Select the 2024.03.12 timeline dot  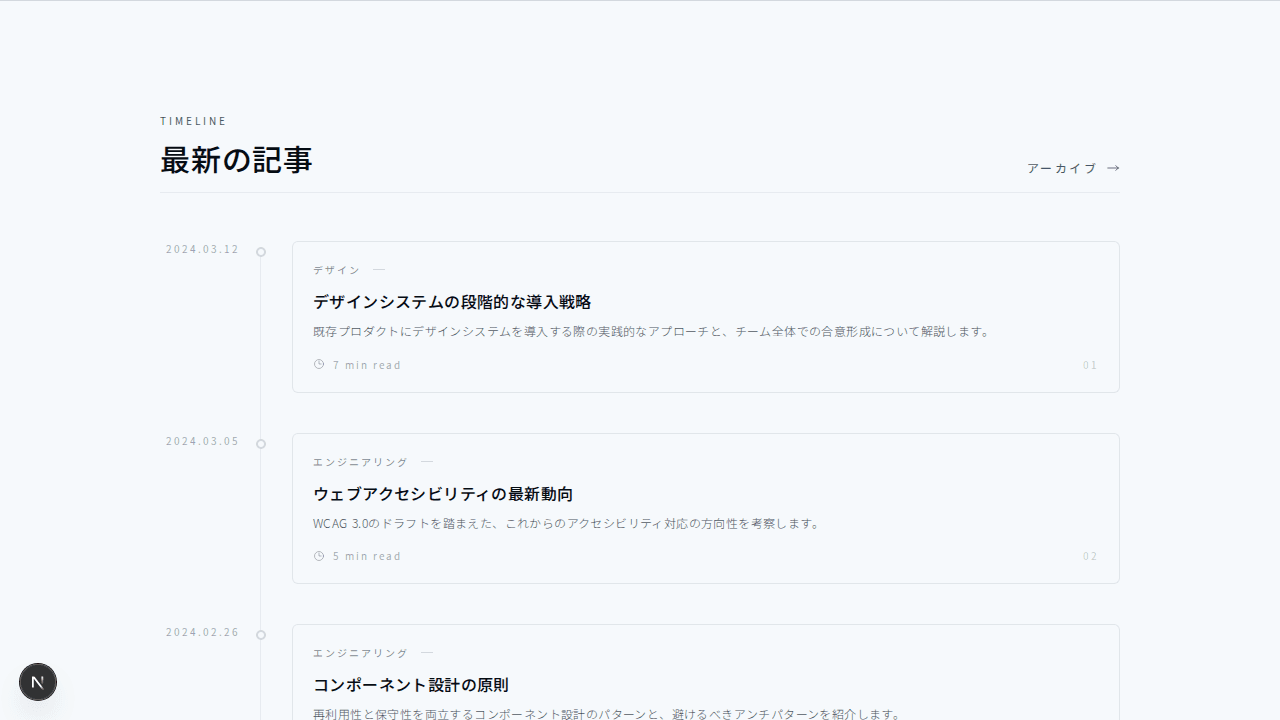[261, 252]
